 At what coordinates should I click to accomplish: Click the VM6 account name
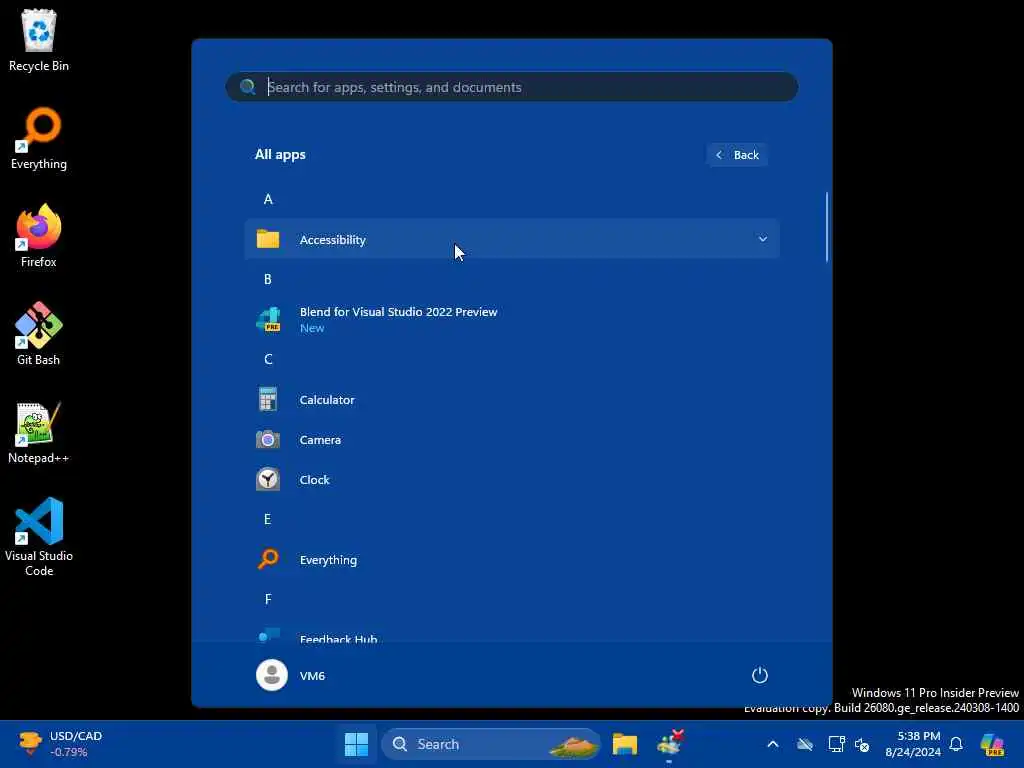tap(312, 675)
